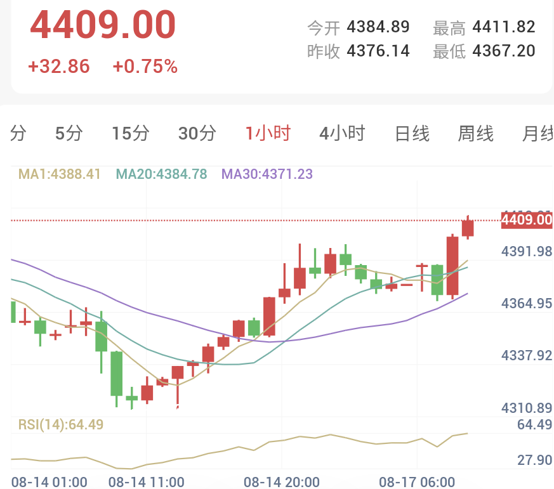Viewport: 554px width, 489px height.
Task: Click the partially hidden 分 tab
Action: 18,134
